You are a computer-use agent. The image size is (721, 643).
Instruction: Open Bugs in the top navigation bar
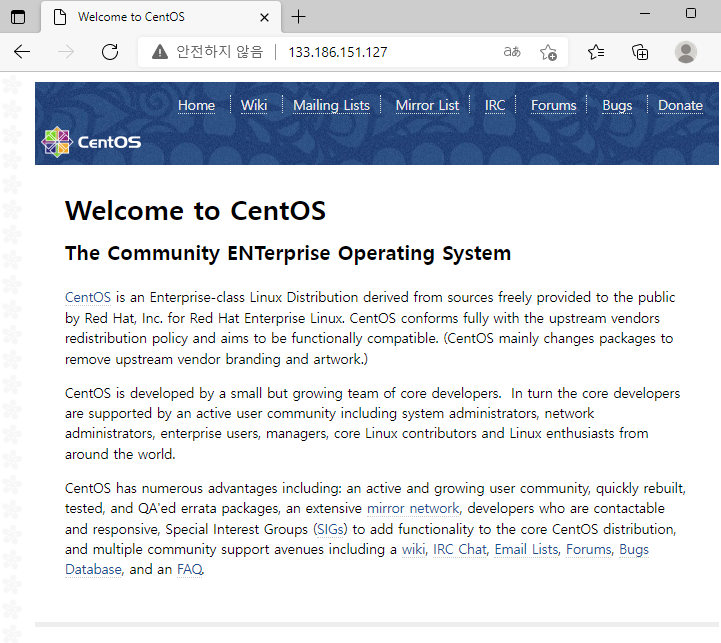click(x=617, y=105)
